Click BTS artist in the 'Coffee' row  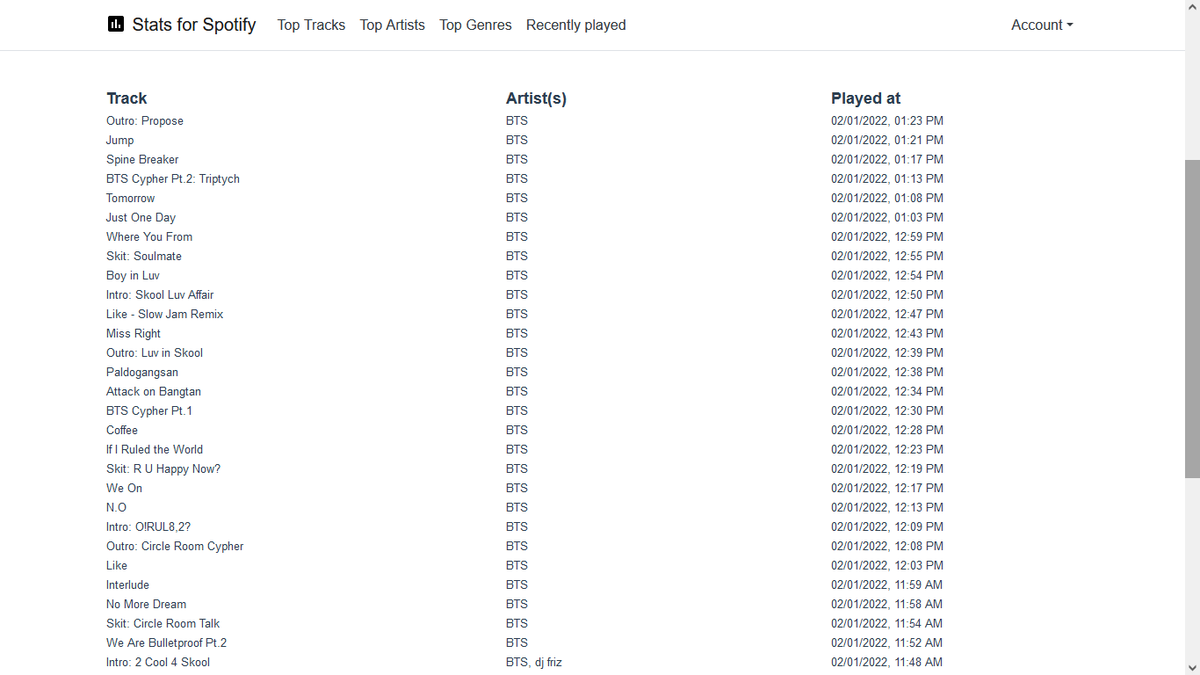[517, 430]
